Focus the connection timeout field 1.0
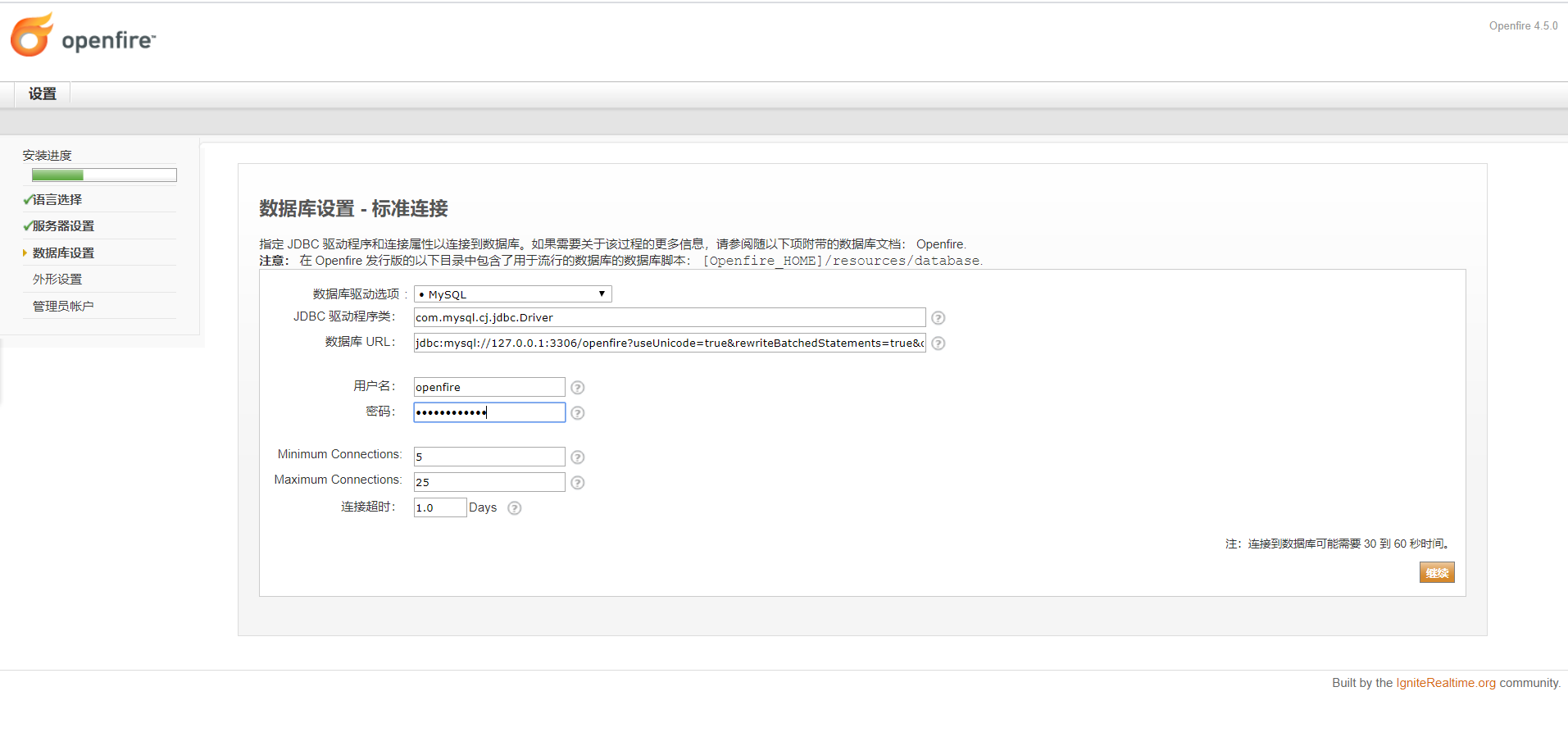1568x737 pixels. pos(440,507)
